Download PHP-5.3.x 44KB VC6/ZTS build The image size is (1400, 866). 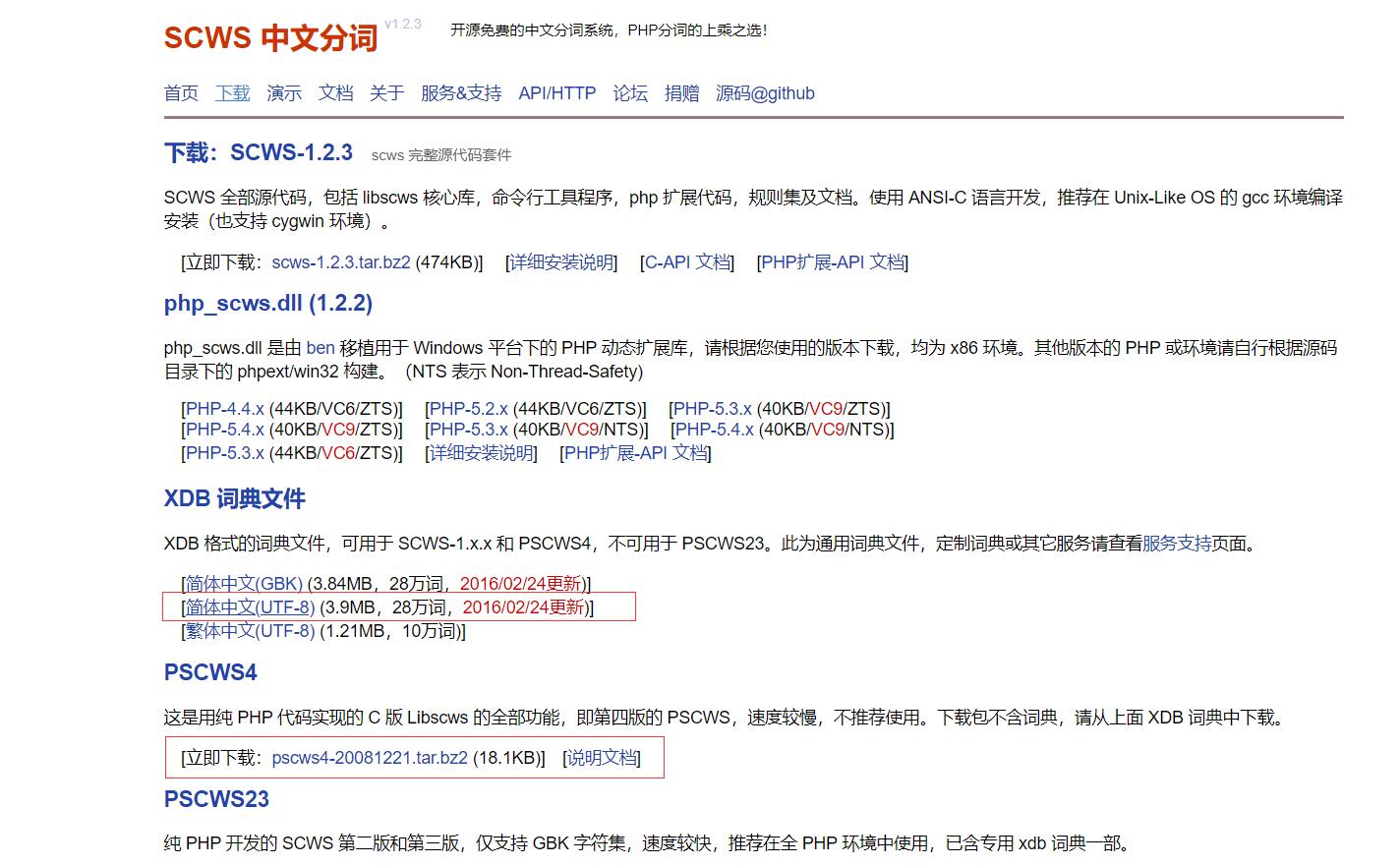tap(225, 453)
